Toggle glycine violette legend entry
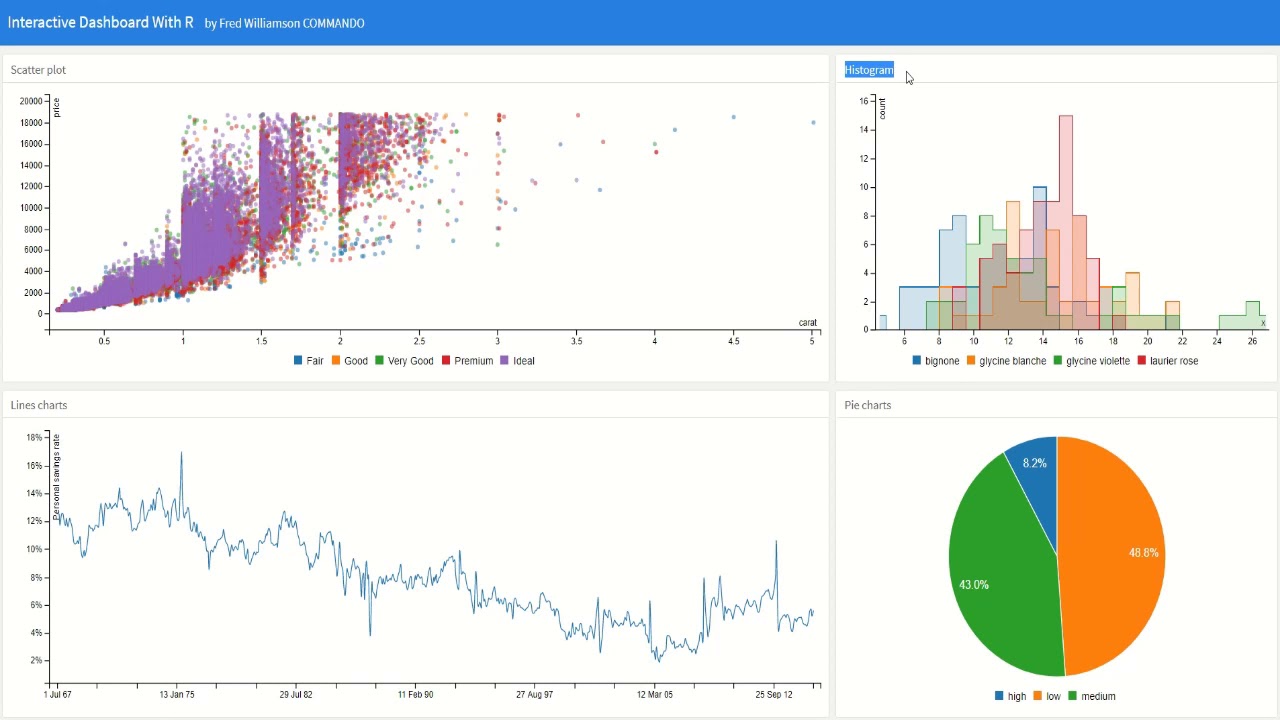The image size is (1280, 720). tap(1093, 361)
